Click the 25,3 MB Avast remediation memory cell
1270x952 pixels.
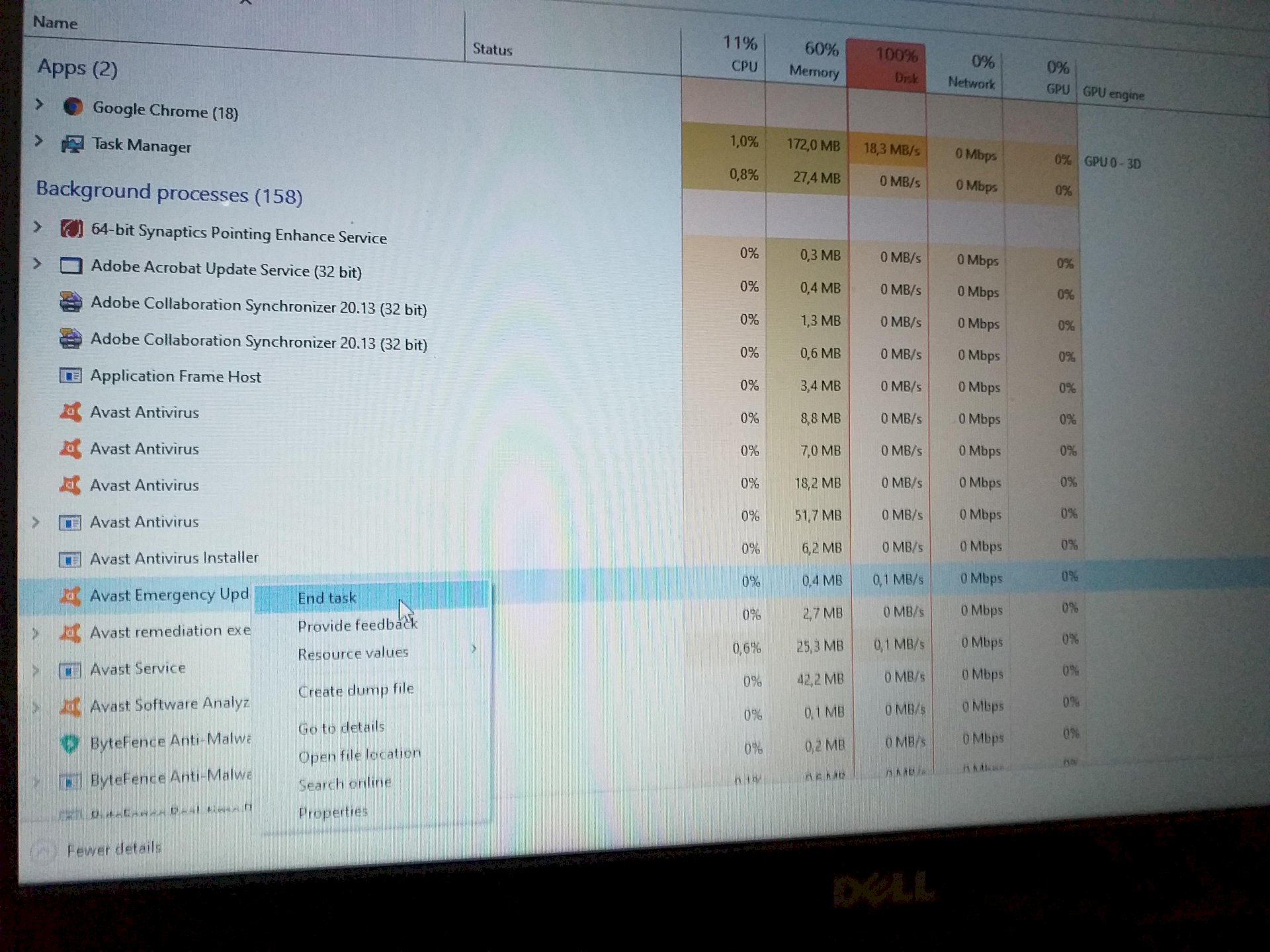[820, 646]
